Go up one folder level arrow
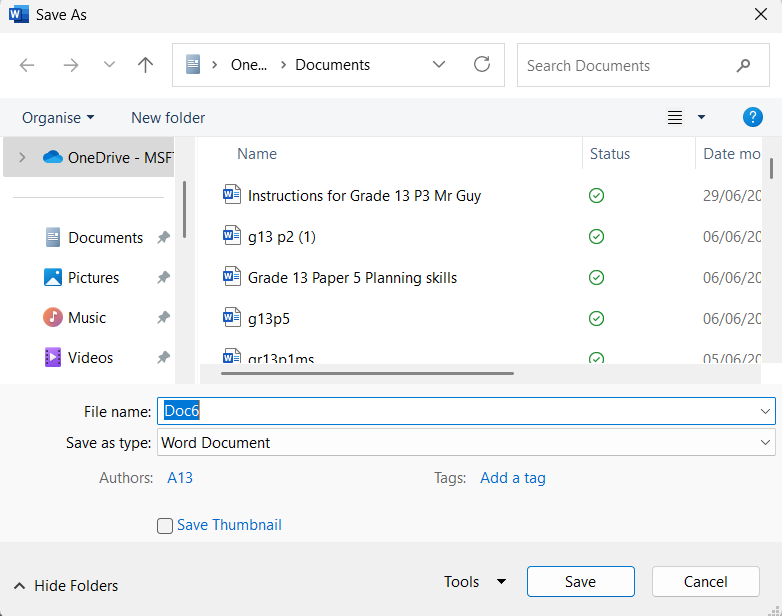 click(145, 65)
